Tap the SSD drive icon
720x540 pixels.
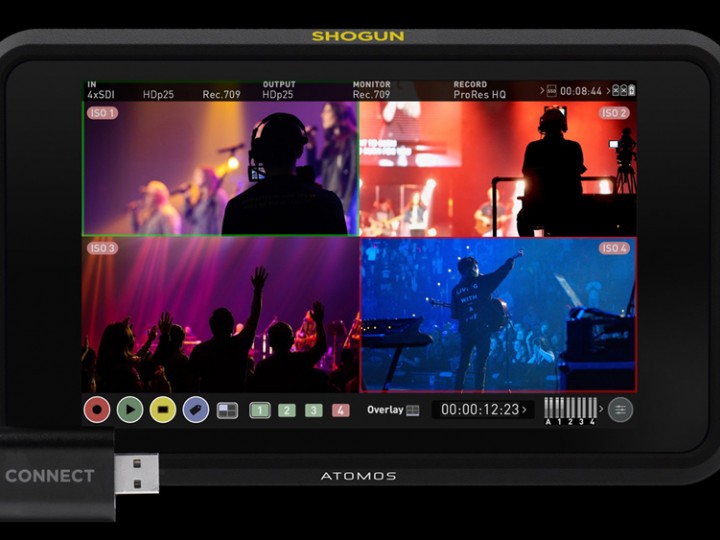click(x=551, y=90)
